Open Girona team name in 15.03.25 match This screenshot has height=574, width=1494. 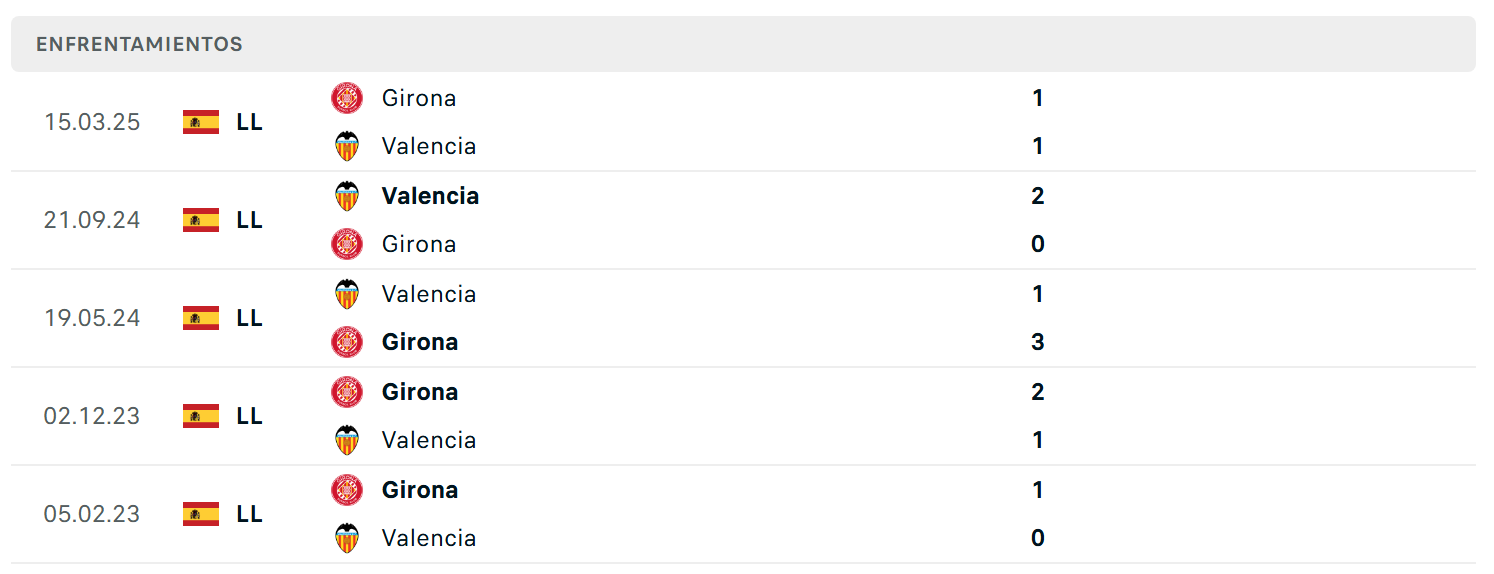[419, 98]
